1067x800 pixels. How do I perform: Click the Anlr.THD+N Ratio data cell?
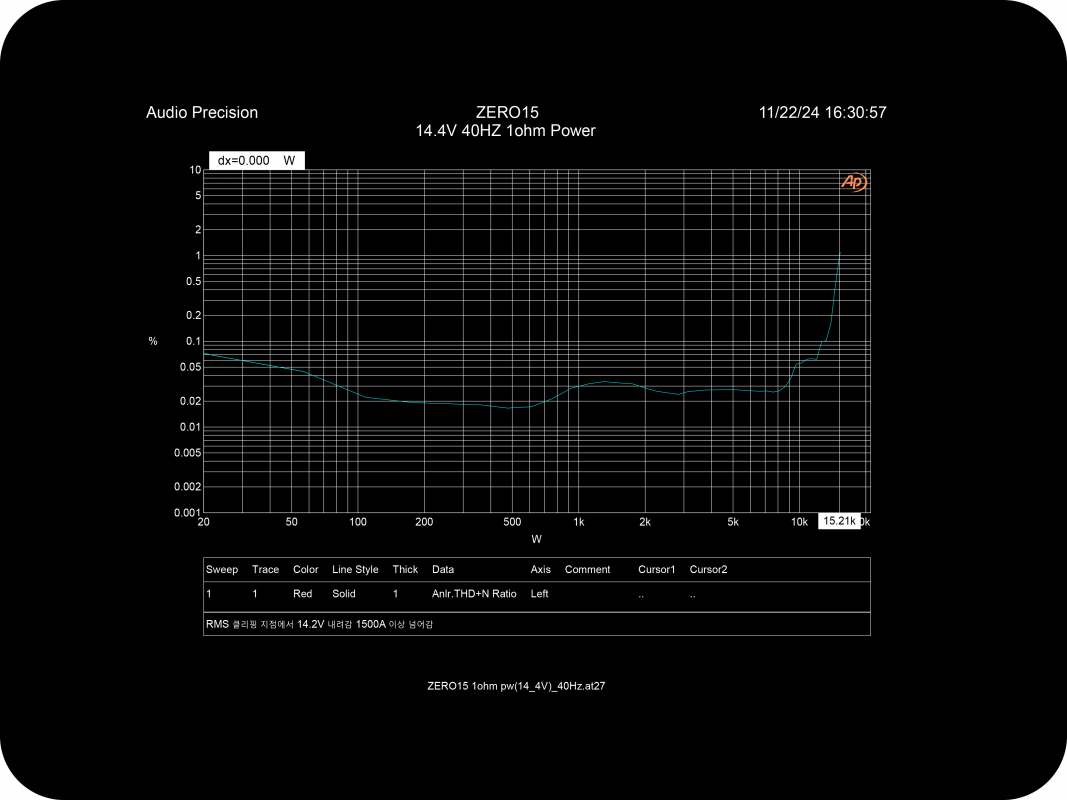[x=474, y=594]
